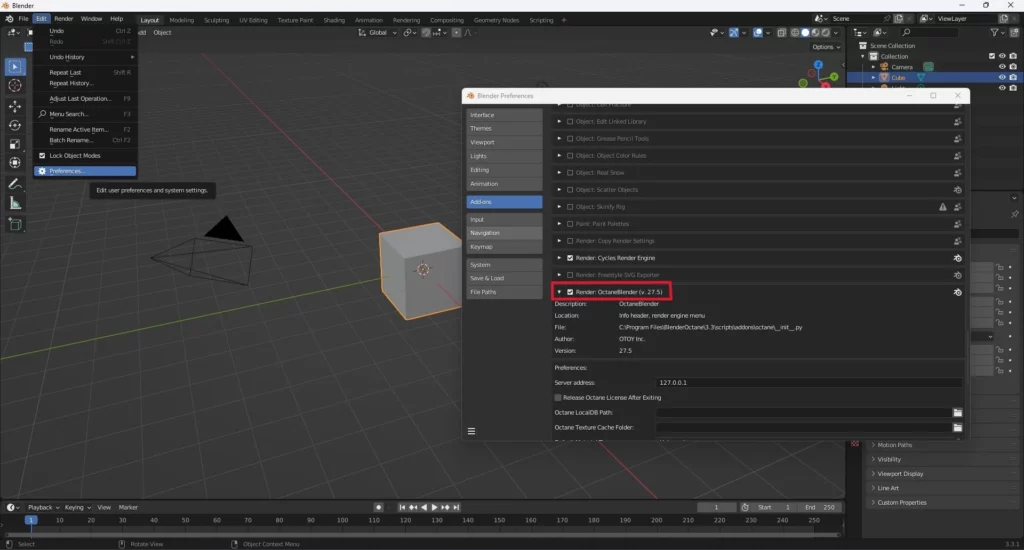
Task: Open File Paths section in Preferences
Action: [504, 292]
